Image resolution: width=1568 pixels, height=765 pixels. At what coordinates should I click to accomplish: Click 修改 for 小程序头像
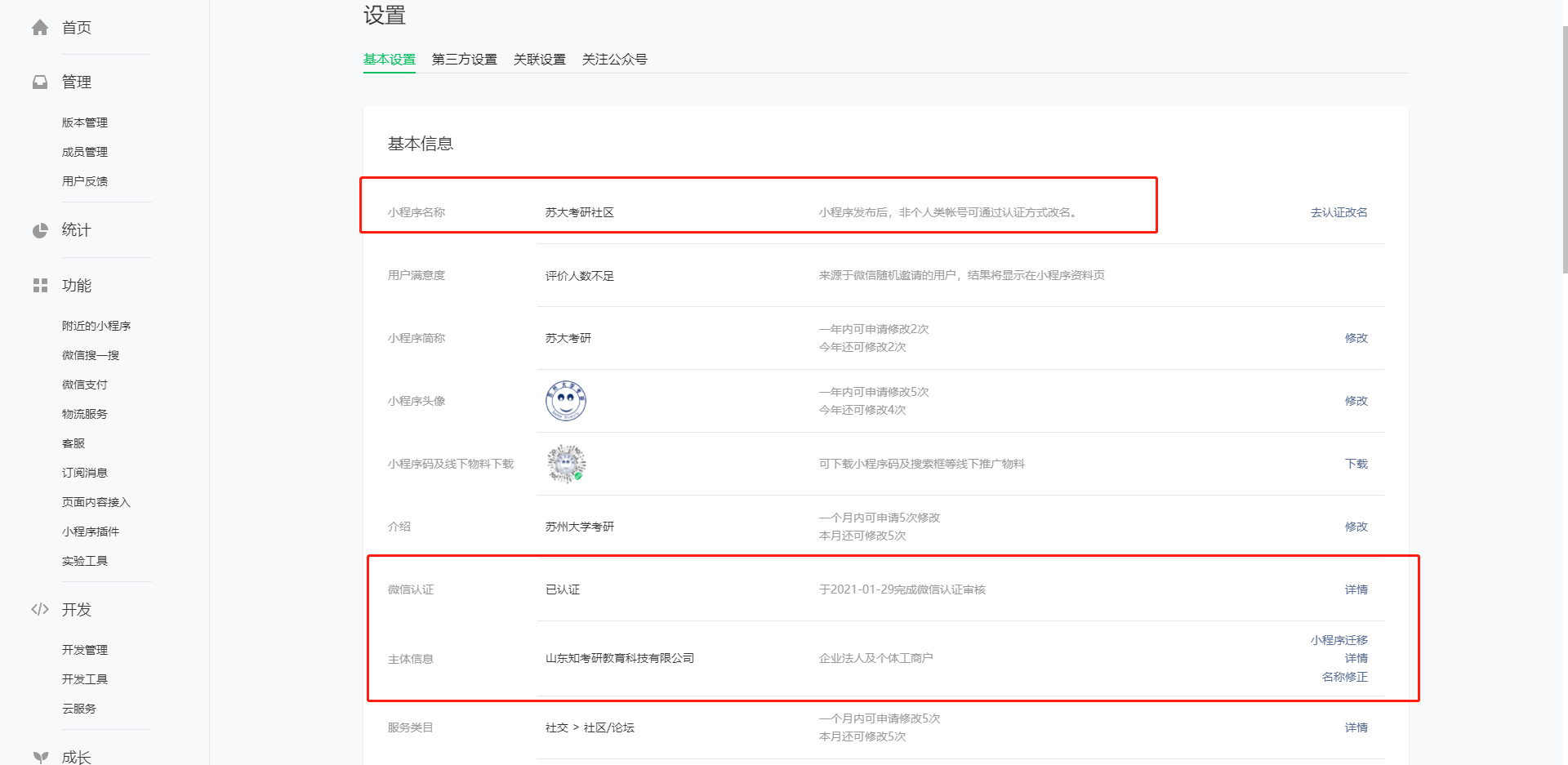[1356, 401]
